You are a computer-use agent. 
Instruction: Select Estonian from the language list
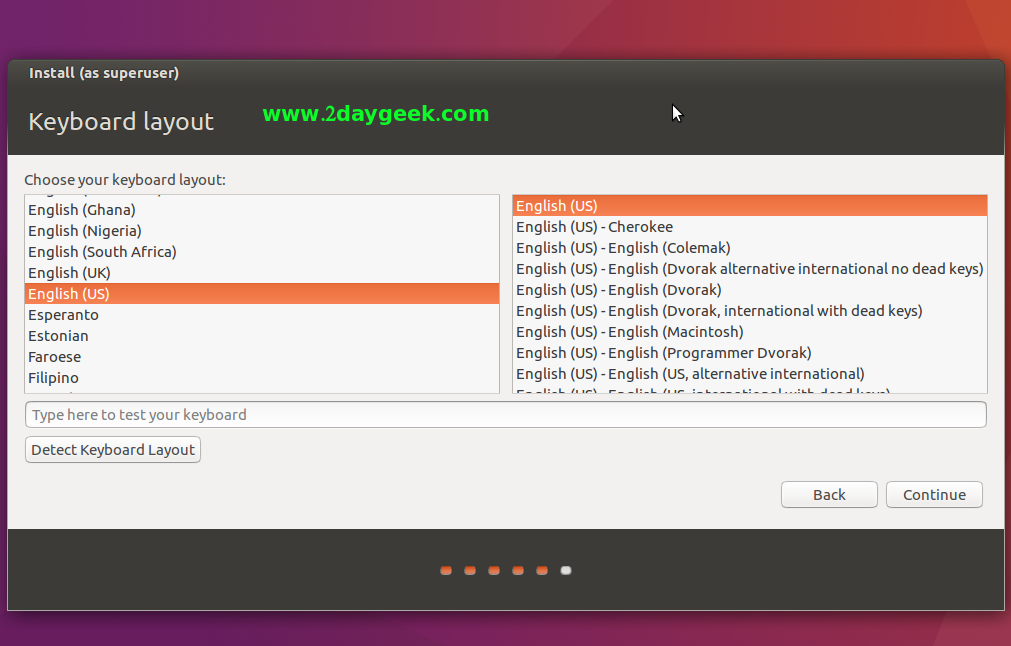point(58,336)
